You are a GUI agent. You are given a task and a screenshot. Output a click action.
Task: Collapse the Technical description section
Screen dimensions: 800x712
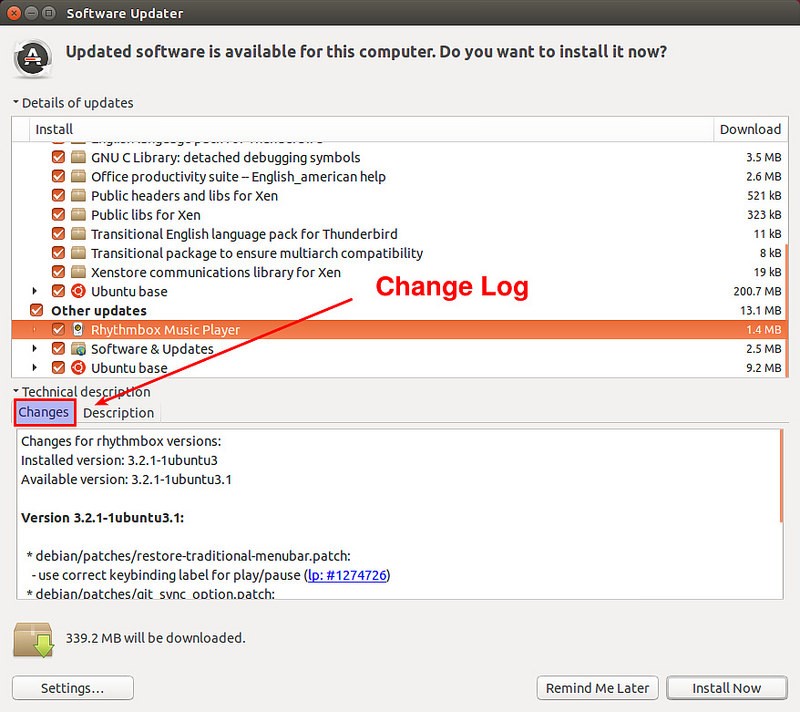16,391
